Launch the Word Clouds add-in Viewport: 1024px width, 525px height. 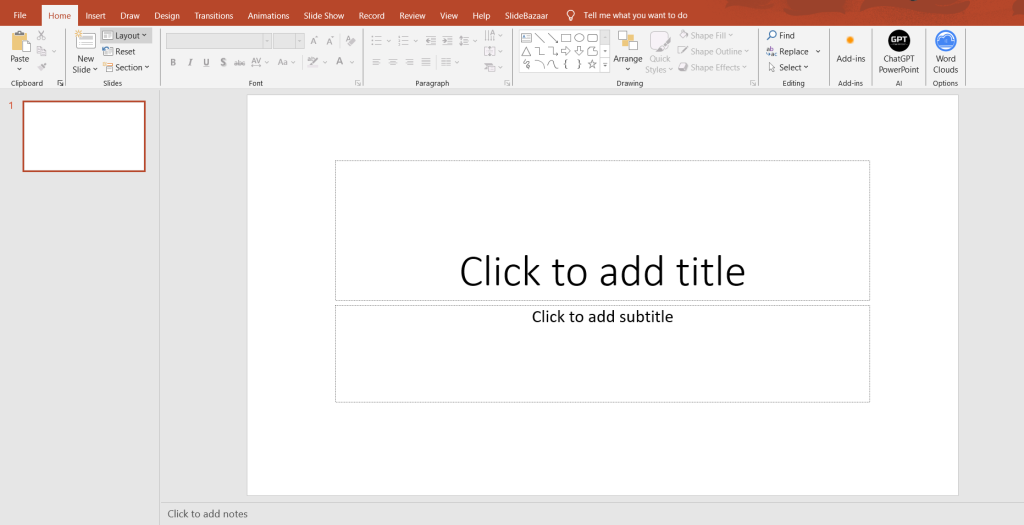945,42
